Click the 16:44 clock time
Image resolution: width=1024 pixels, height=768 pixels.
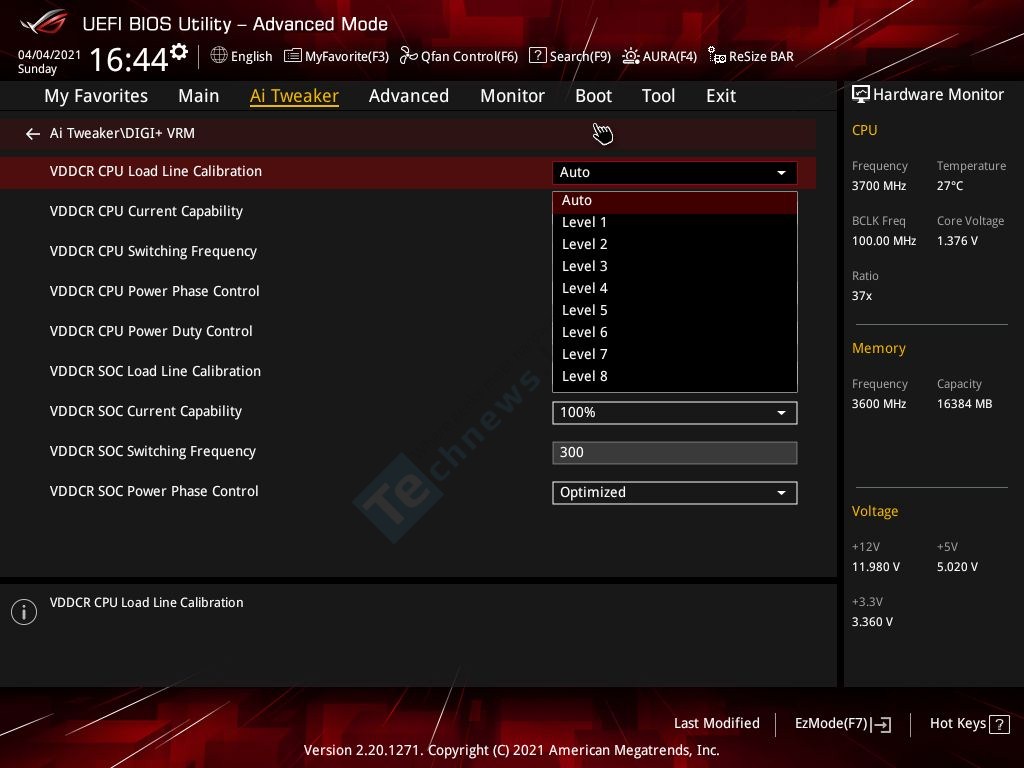point(129,60)
